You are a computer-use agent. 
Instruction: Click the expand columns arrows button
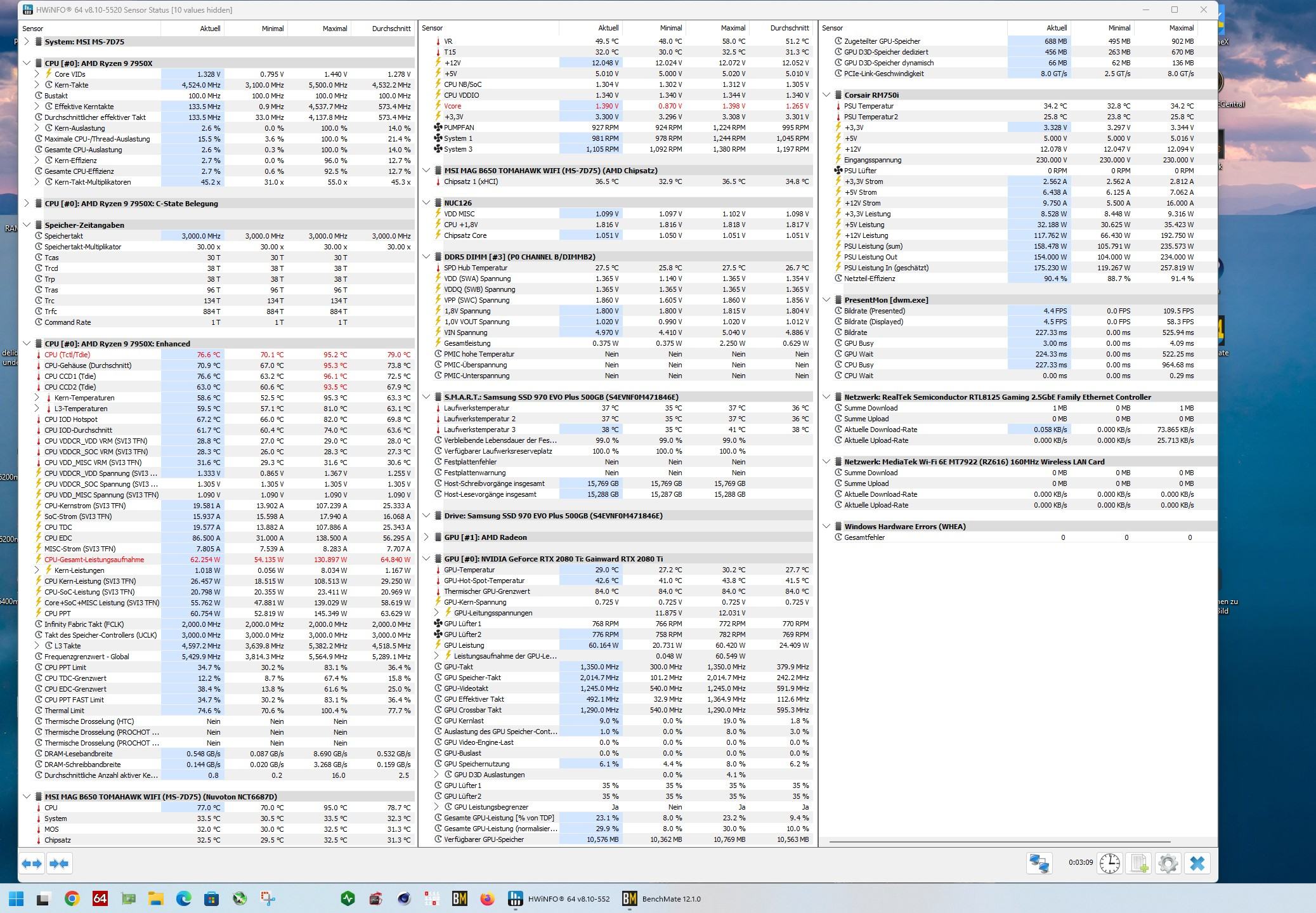tap(32, 864)
